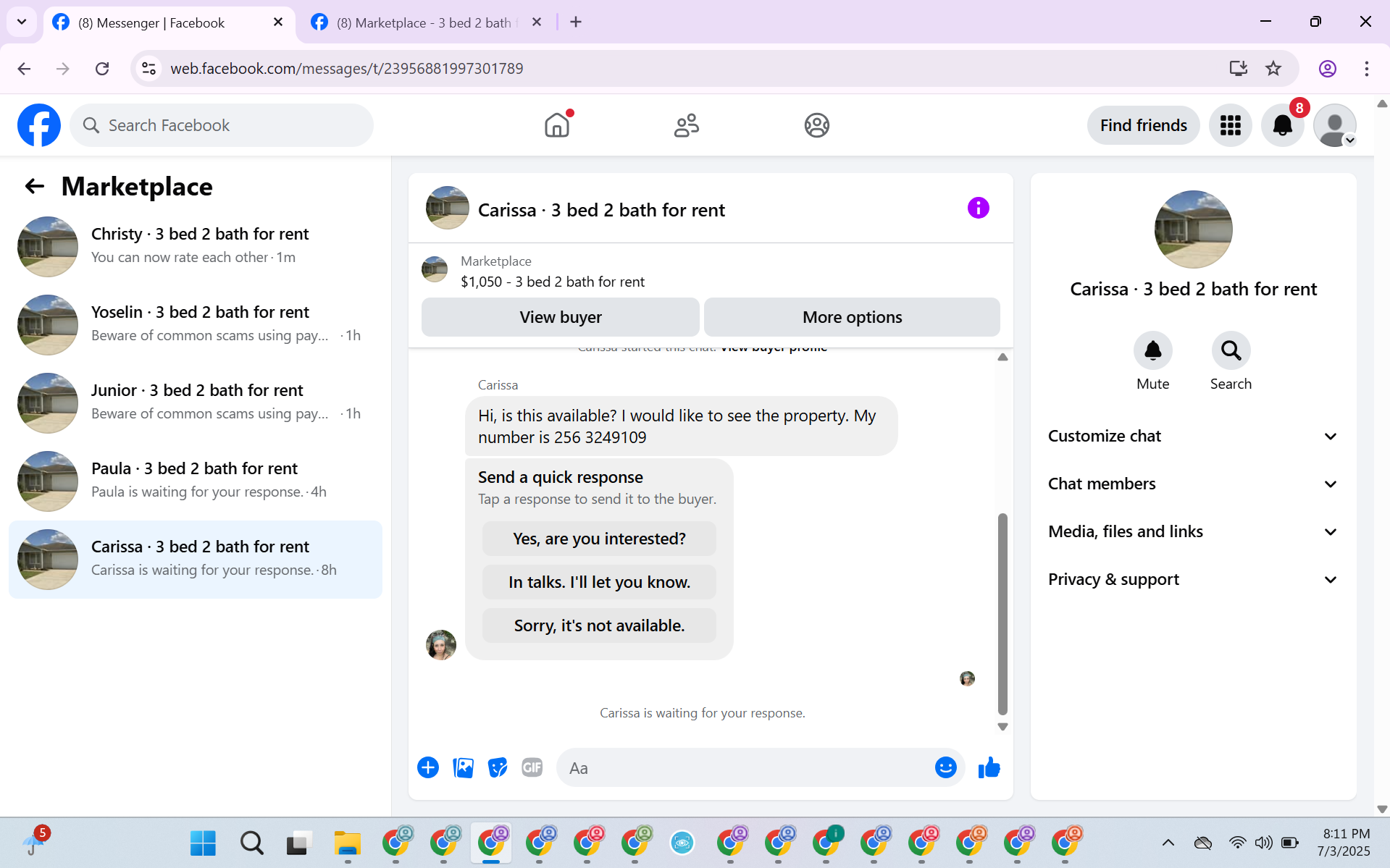
Task: Open File Explorer from the taskbar
Action: (x=347, y=843)
